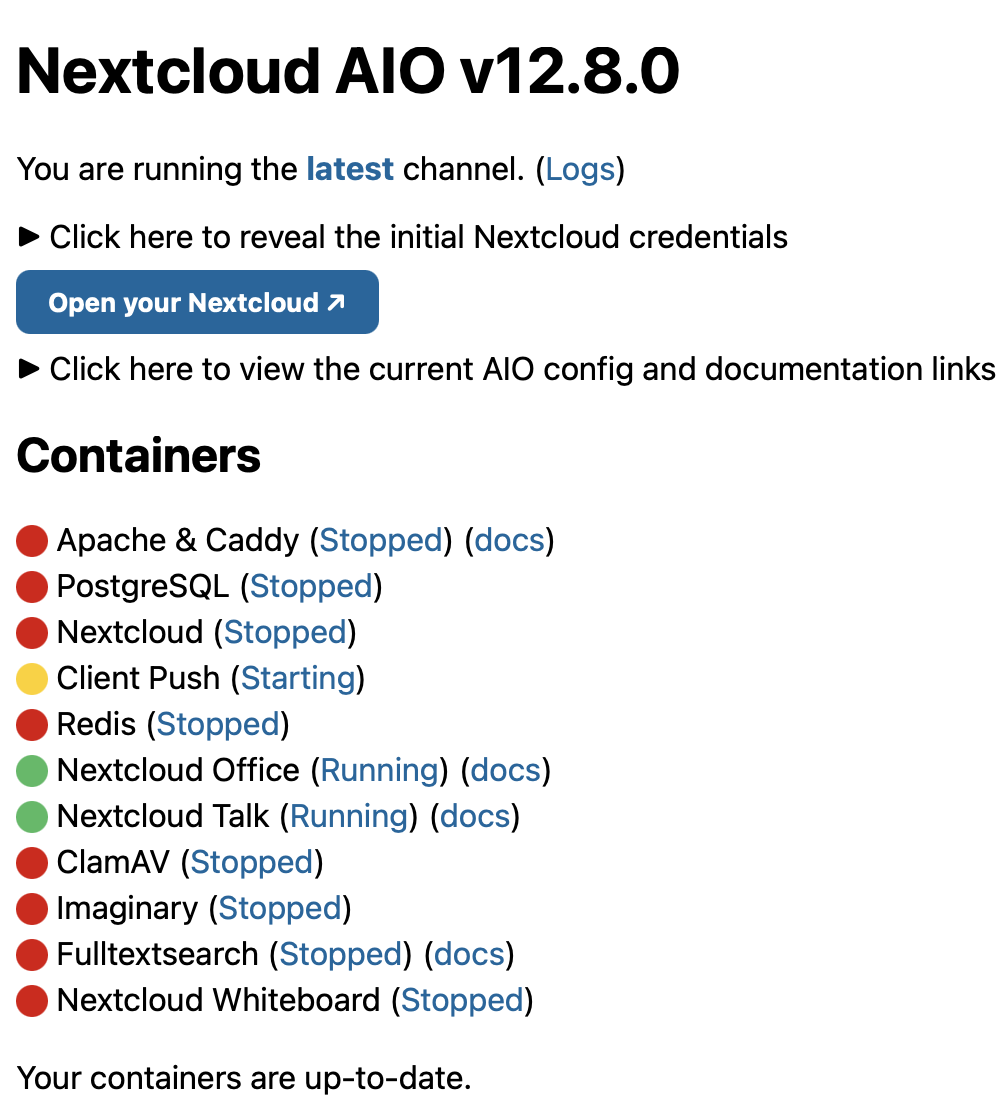Follow the latest channel link
The width and height of the screenshot is (1000, 1114).
[x=350, y=169]
